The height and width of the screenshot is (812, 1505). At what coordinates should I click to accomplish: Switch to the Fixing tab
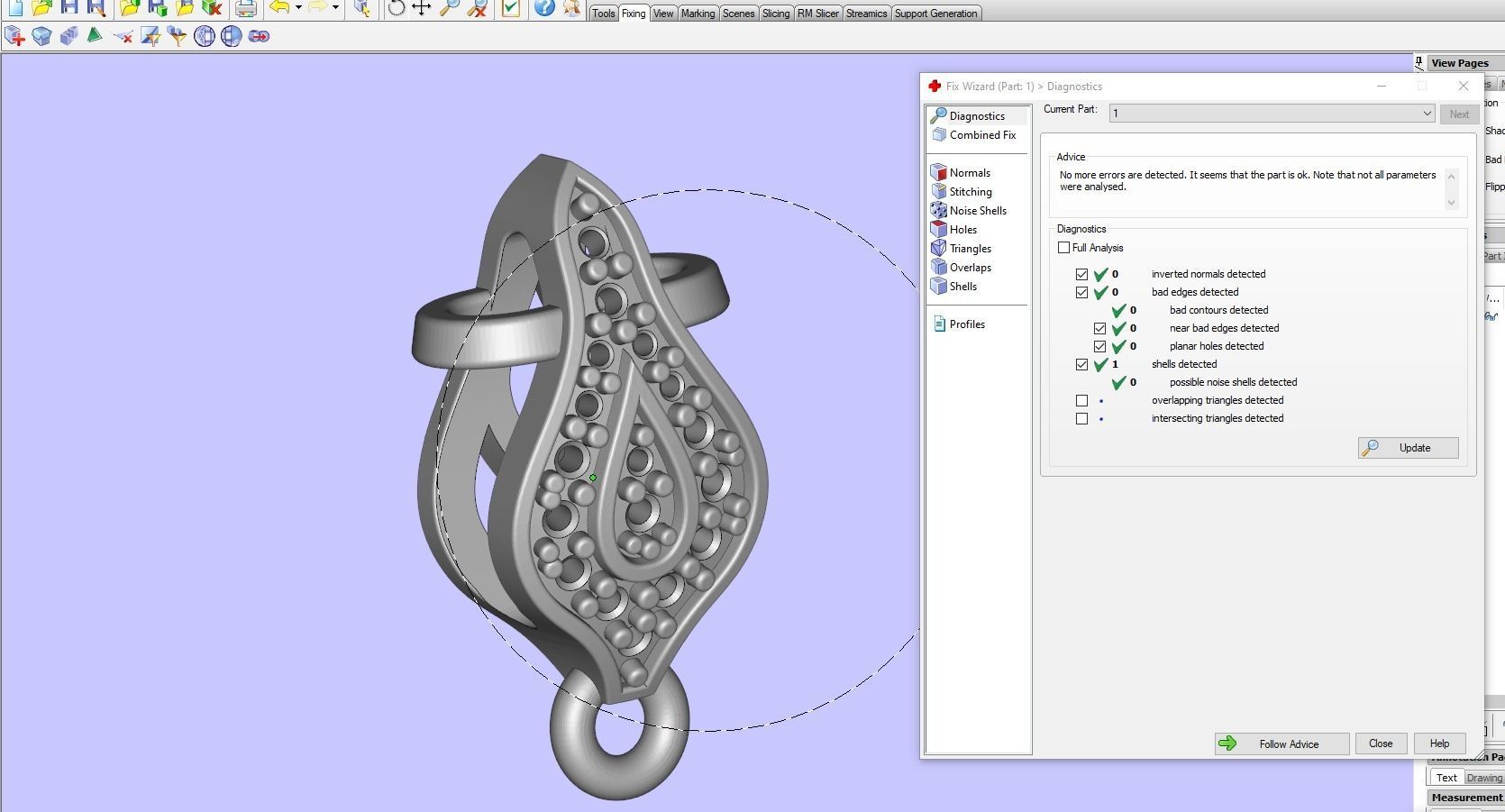point(634,14)
